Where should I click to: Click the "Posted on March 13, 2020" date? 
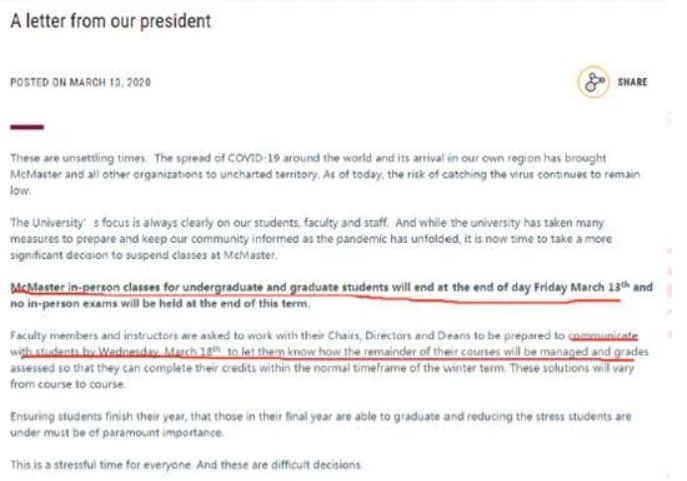(80, 83)
